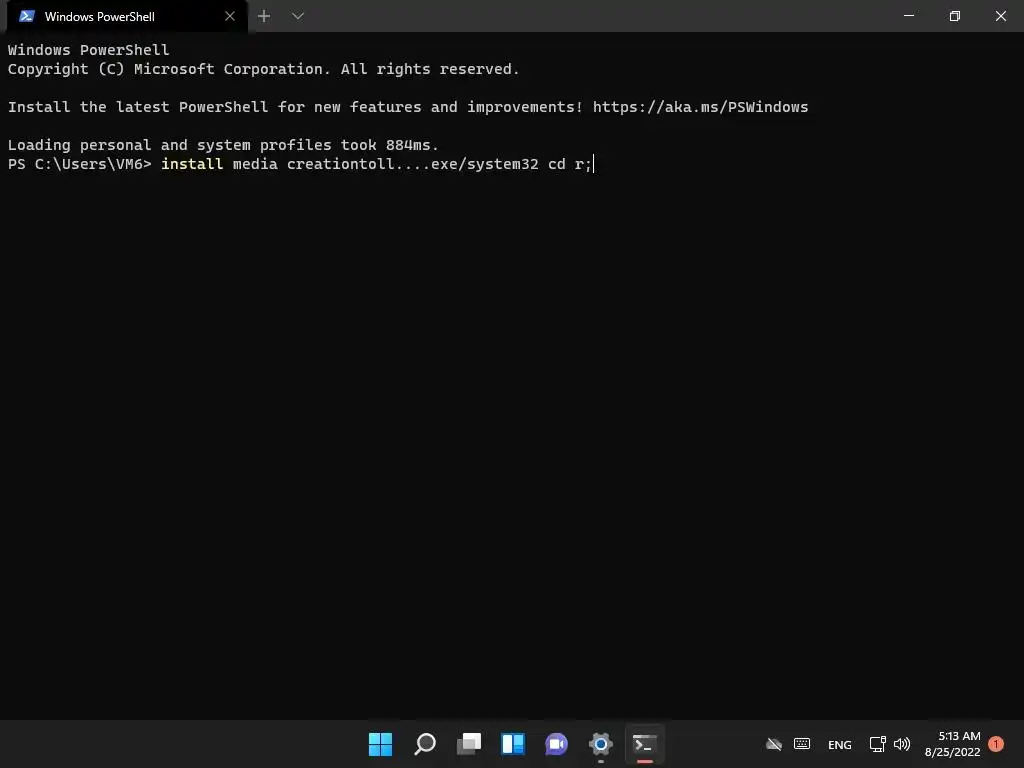
Task: Click the typed command line text
Action: (x=376, y=164)
